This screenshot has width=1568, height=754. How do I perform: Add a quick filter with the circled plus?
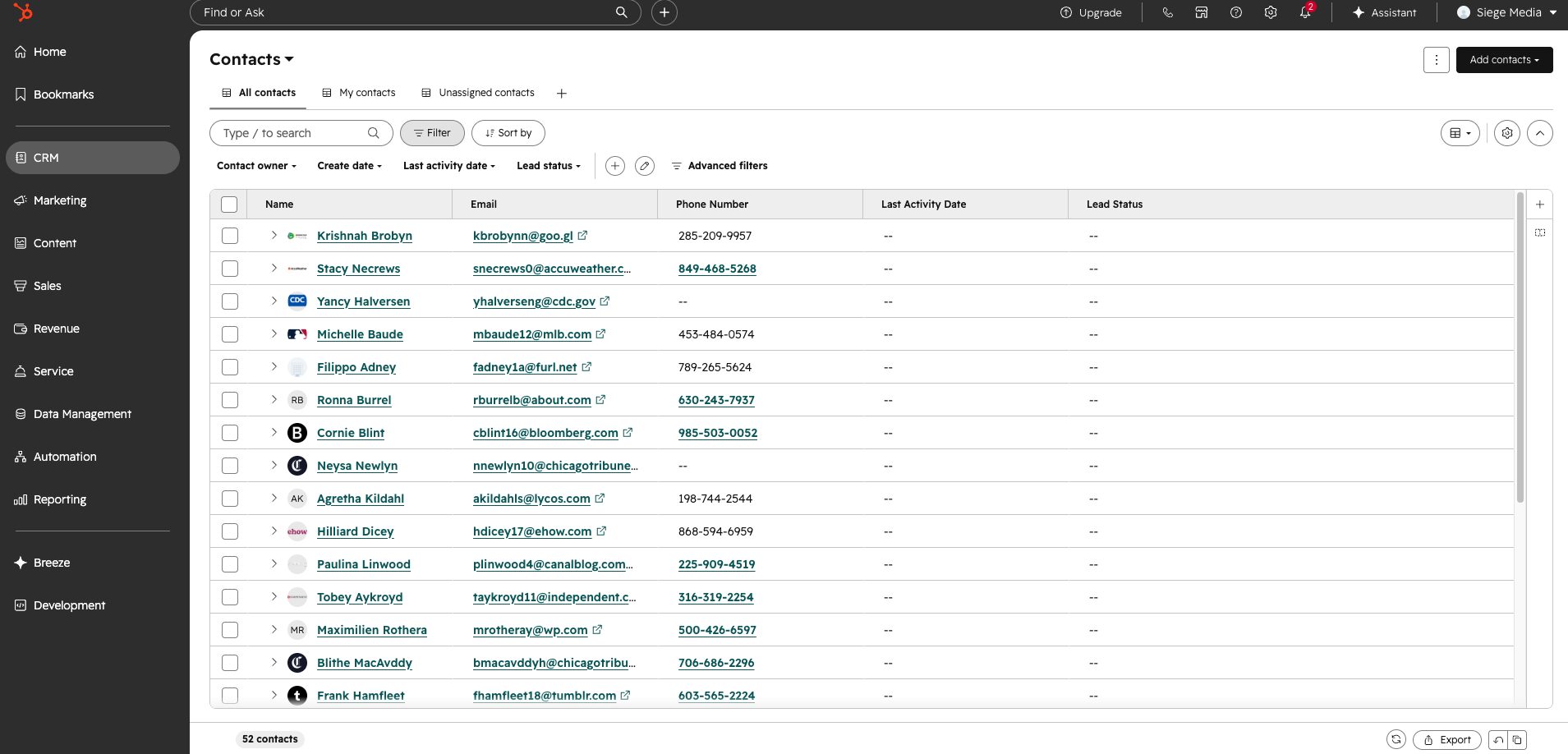coord(615,166)
